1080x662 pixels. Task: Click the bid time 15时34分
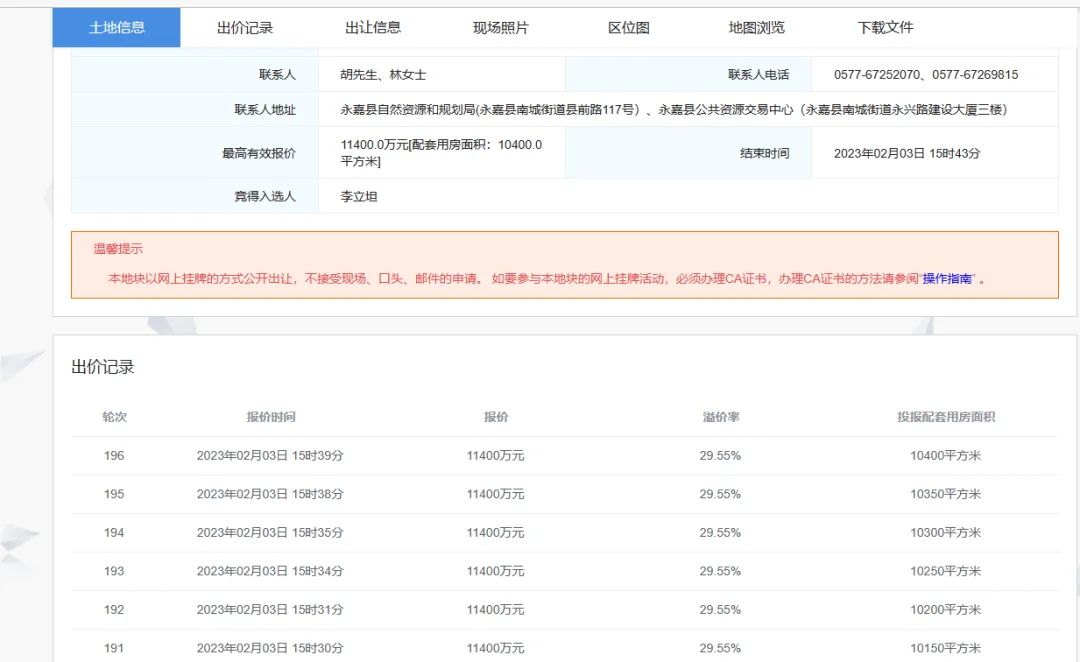[x=318, y=571]
